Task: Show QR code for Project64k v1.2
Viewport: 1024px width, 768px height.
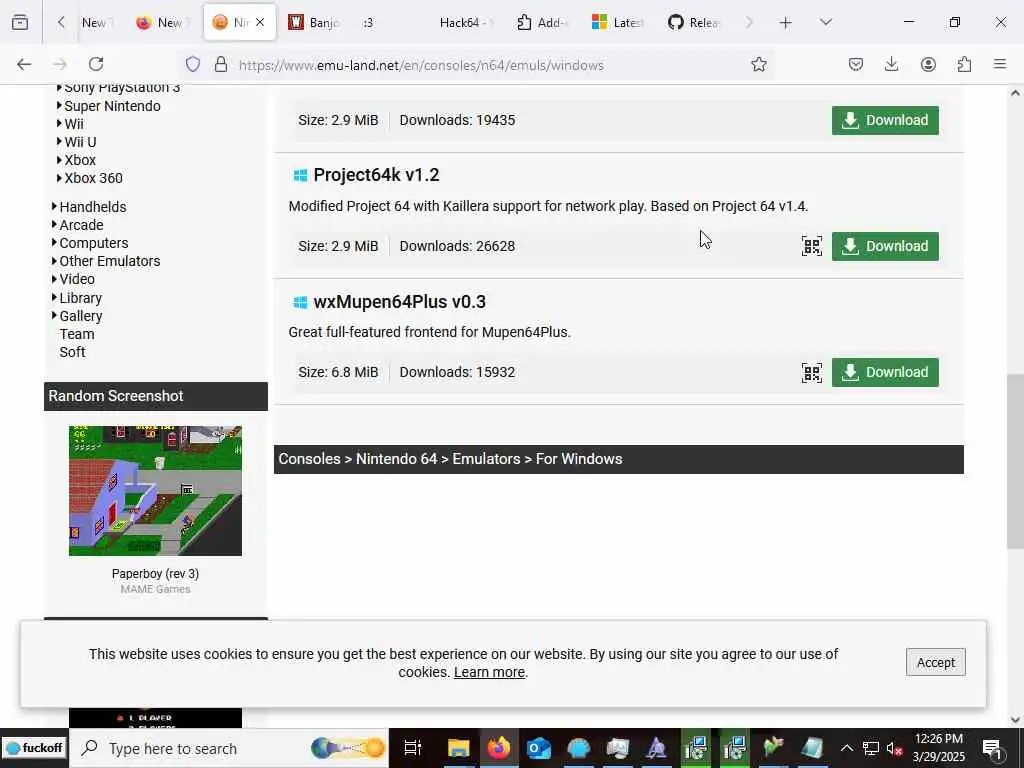Action: pyautogui.click(x=812, y=246)
